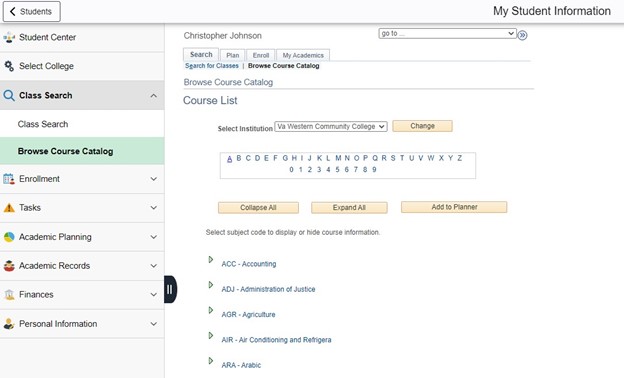Expand the Finances section chevron
624x378 pixels.
coord(154,295)
